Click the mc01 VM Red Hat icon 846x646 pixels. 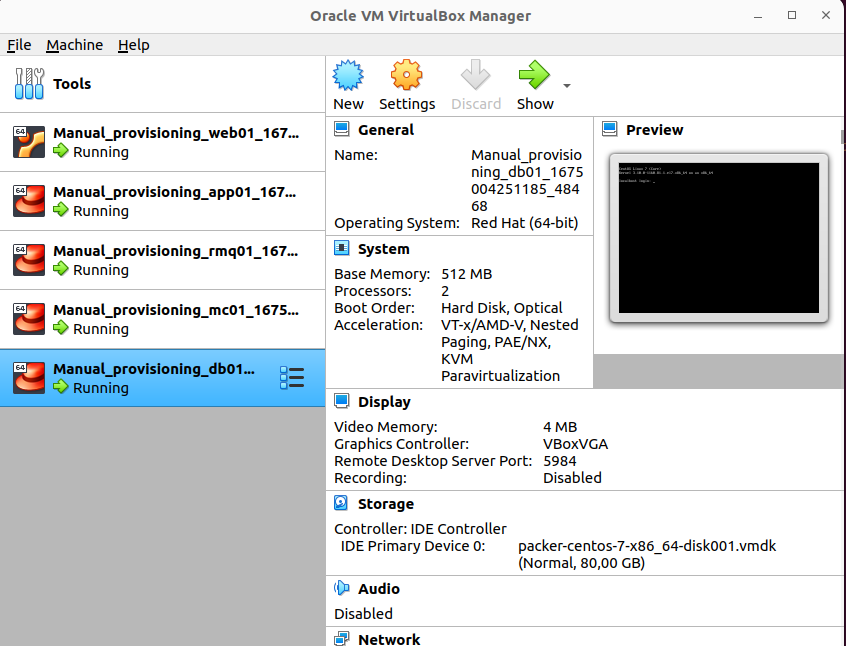[29, 318]
